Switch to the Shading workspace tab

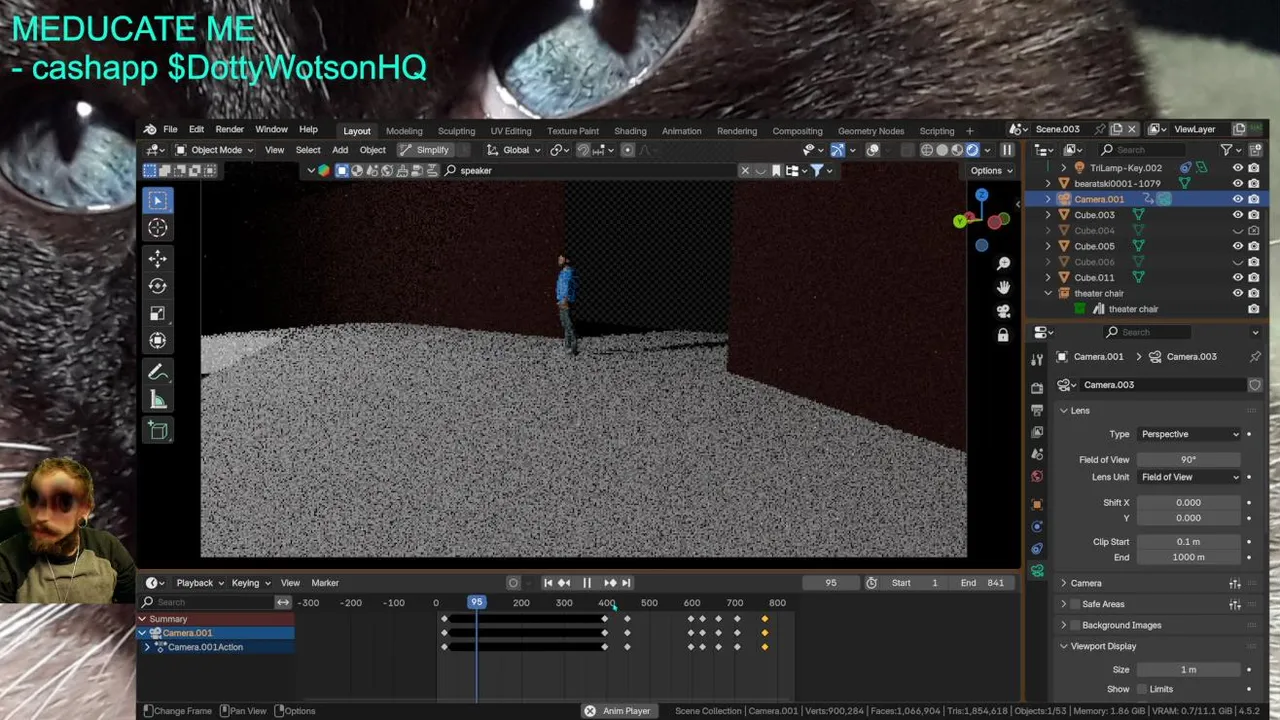630,131
